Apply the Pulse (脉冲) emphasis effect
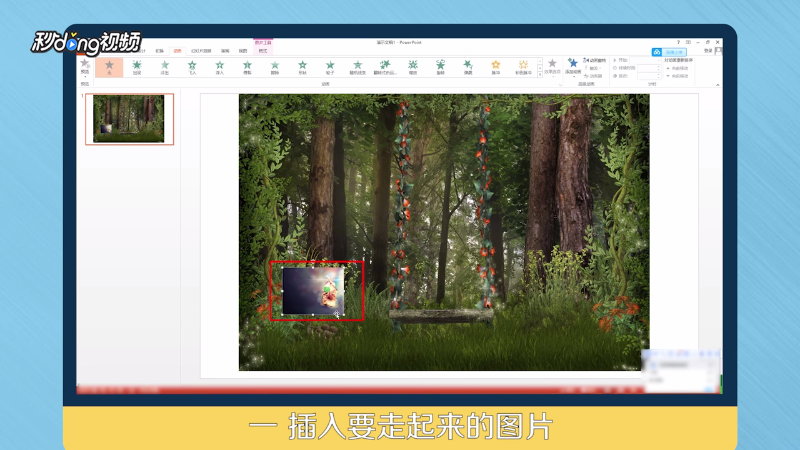This screenshot has height=450, width=800. (x=495, y=67)
